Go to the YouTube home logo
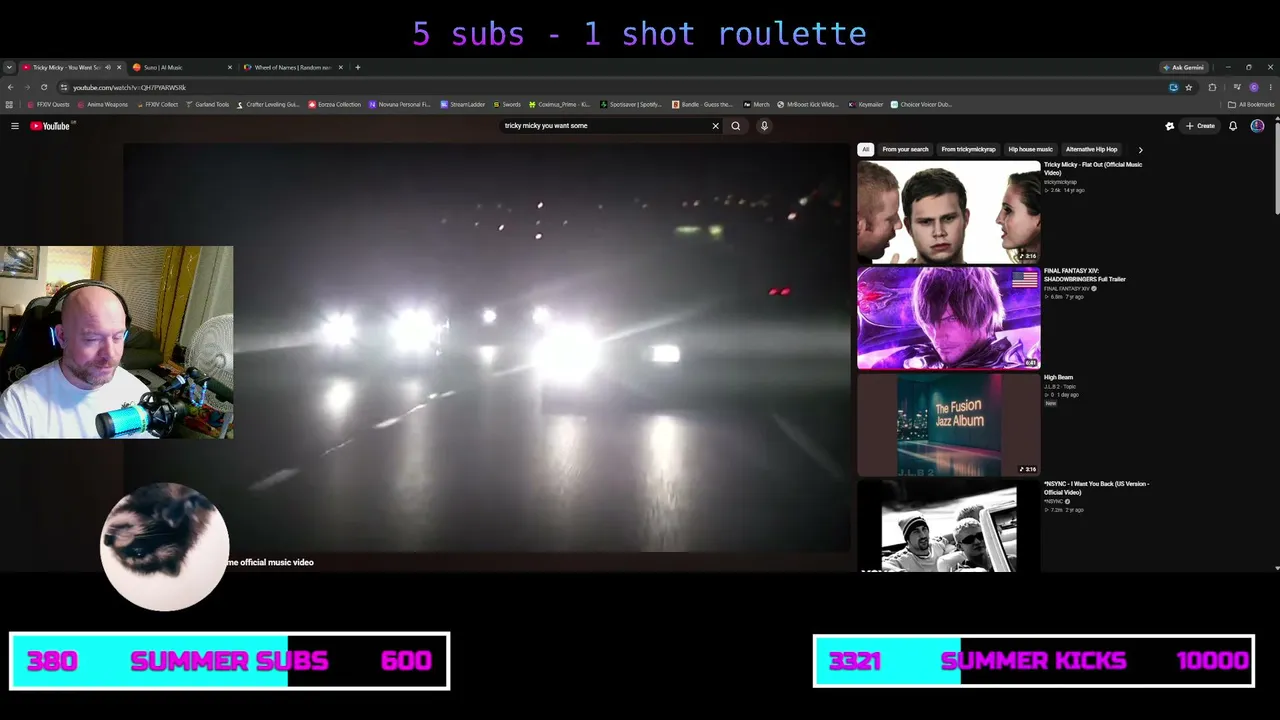1280x720 pixels. pos(50,126)
